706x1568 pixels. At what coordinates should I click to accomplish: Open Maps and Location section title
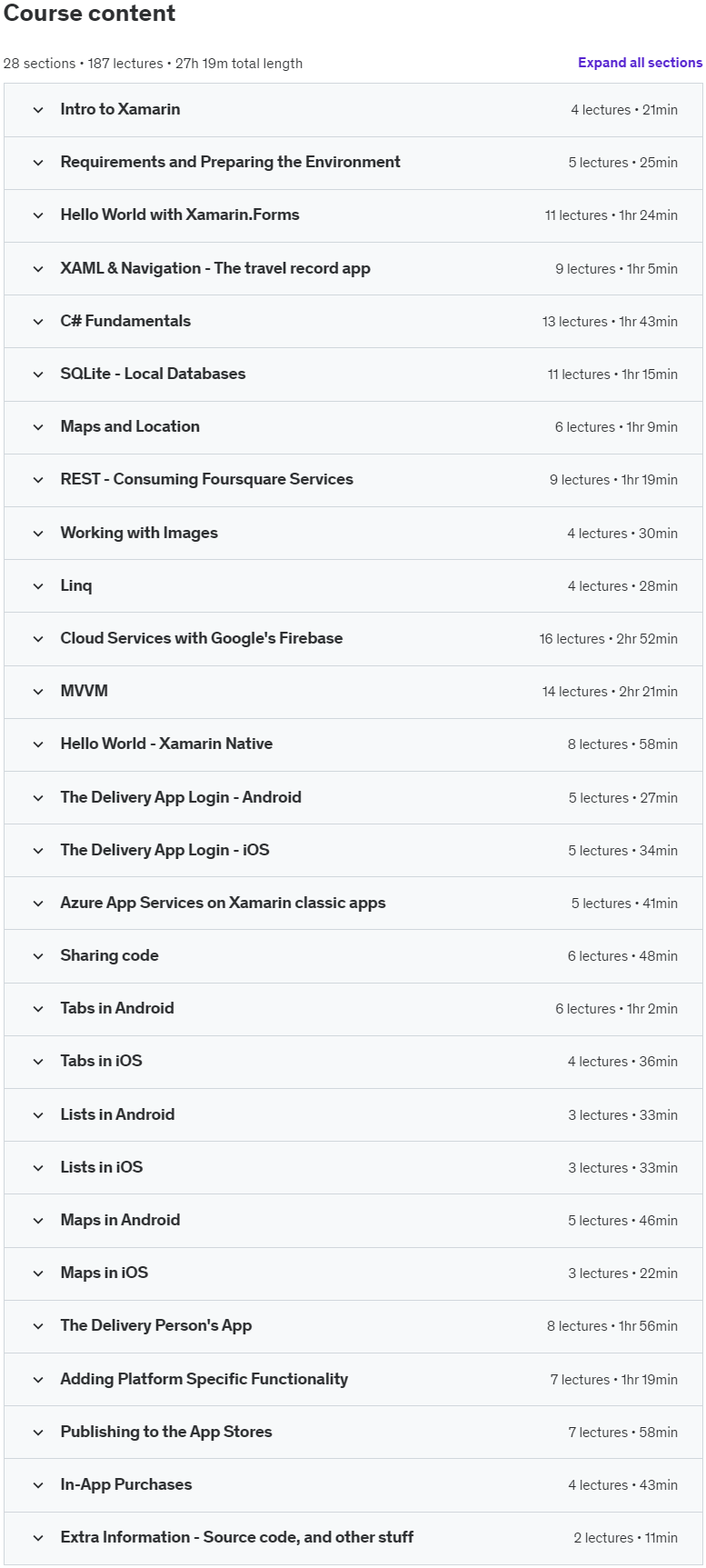pos(130,426)
